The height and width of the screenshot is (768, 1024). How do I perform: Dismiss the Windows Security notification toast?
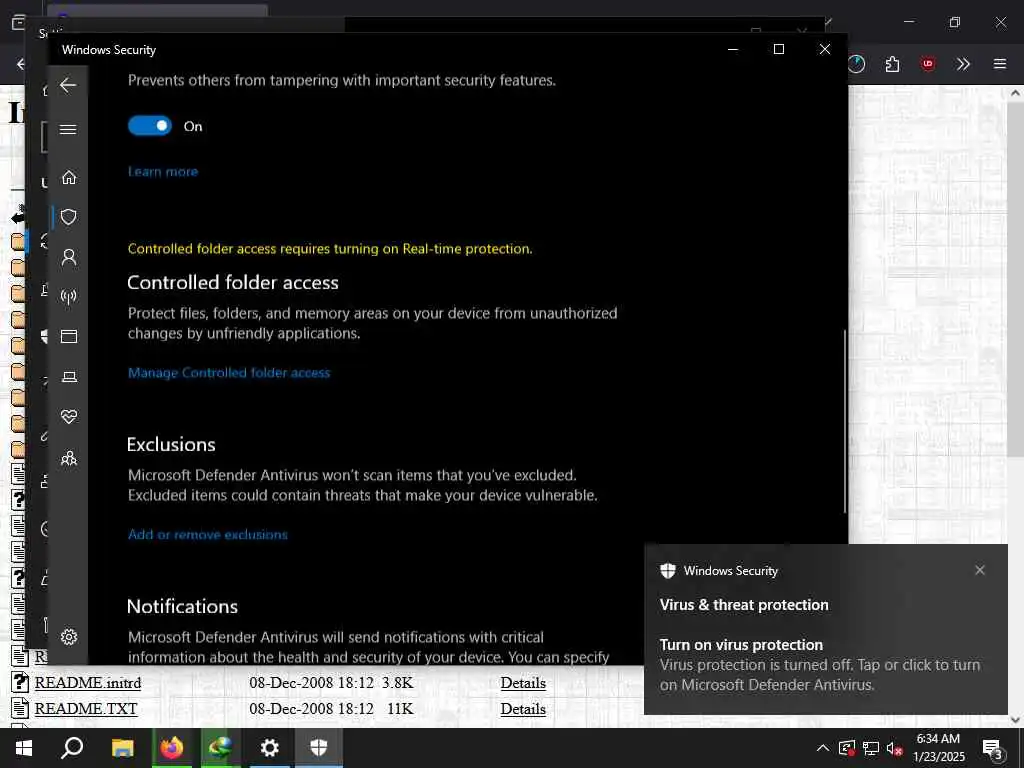tap(980, 570)
